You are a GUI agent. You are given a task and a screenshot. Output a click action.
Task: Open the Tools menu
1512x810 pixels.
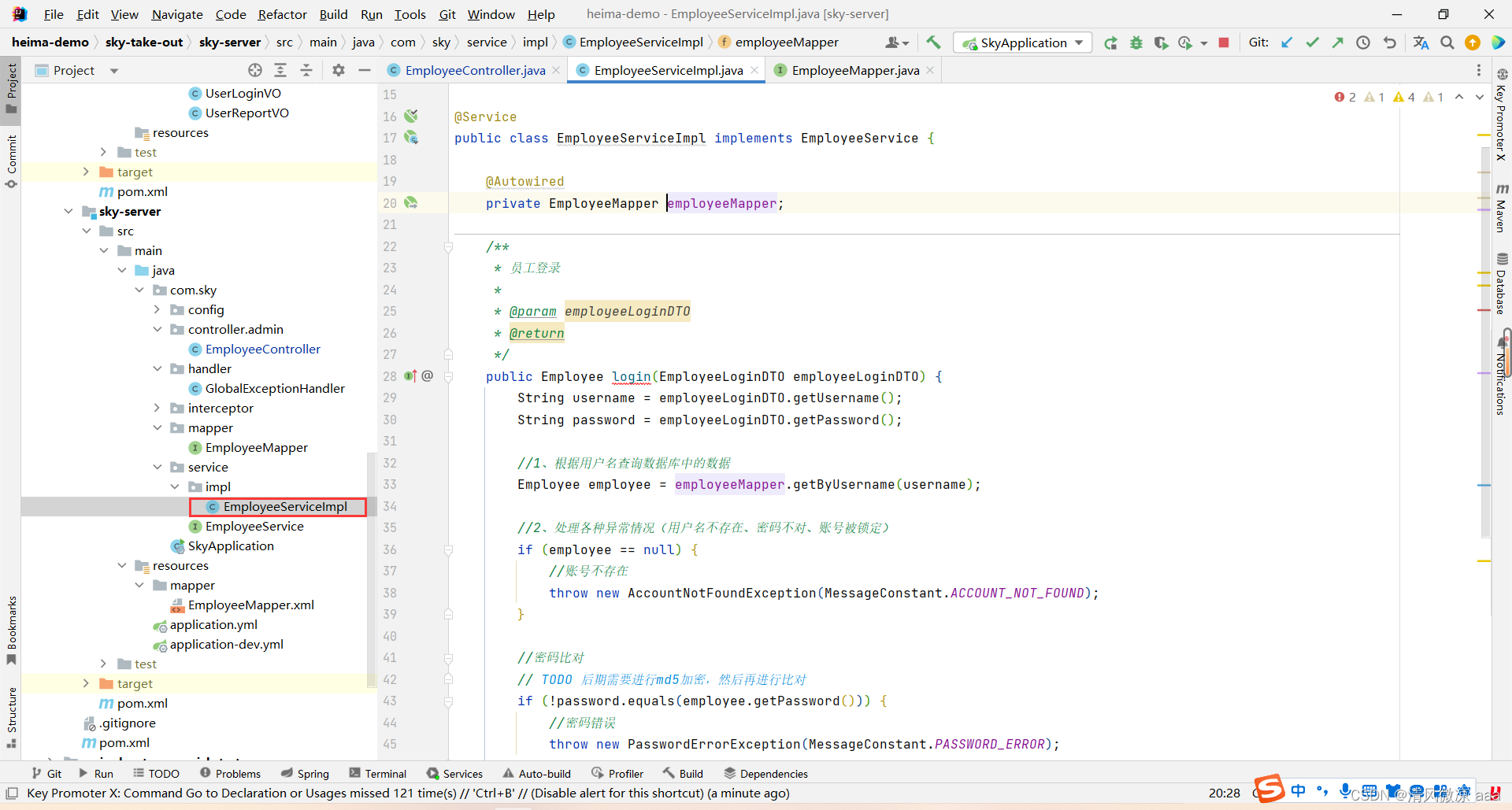pyautogui.click(x=409, y=14)
